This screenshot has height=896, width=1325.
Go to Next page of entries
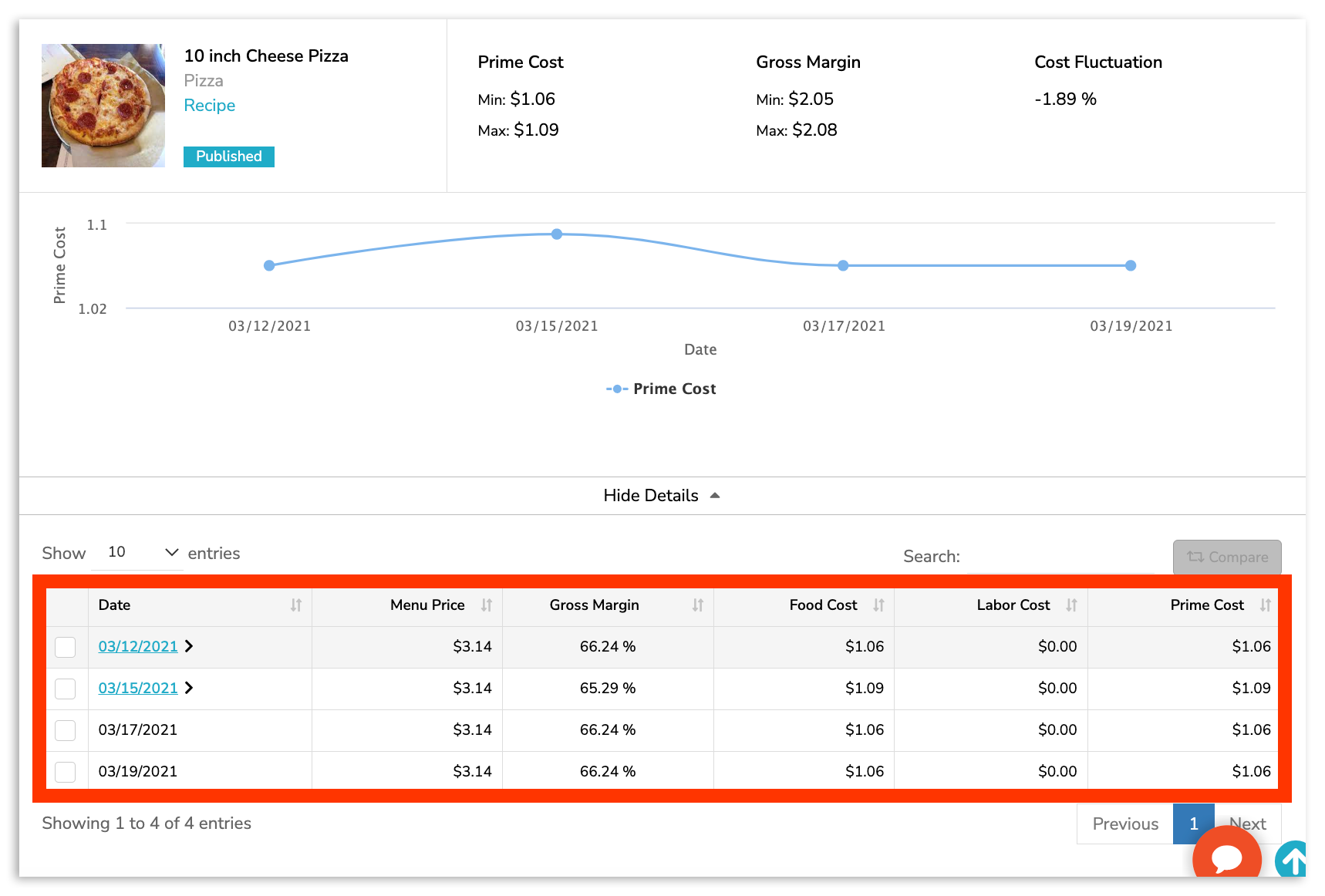point(1248,824)
